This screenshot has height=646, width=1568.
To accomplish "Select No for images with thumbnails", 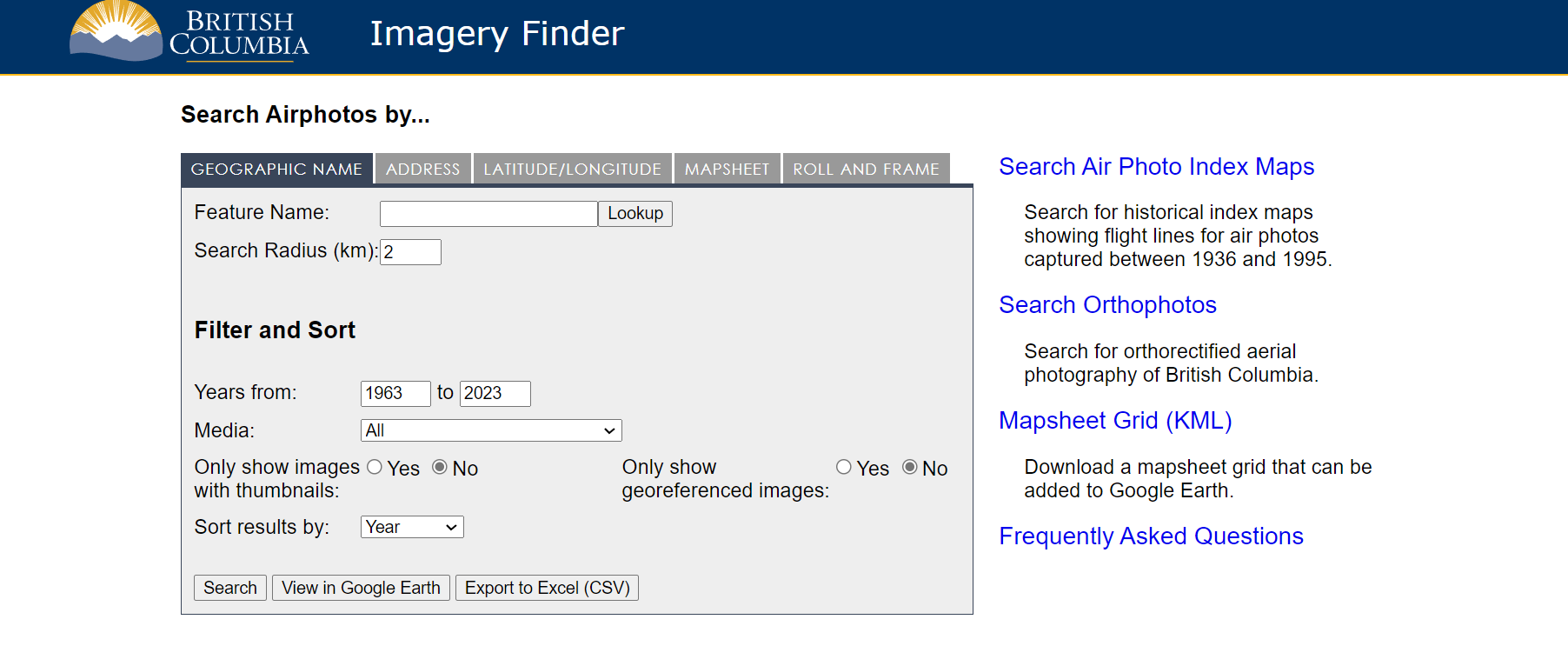I will (x=440, y=467).
